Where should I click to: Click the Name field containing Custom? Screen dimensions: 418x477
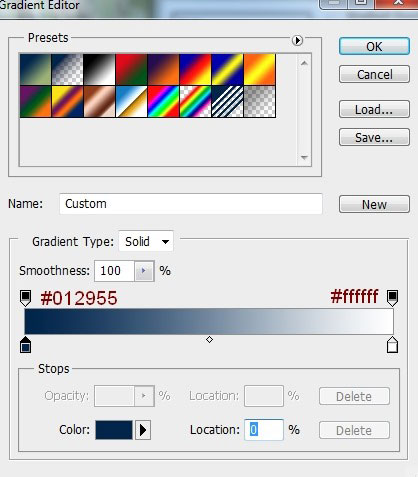point(191,204)
